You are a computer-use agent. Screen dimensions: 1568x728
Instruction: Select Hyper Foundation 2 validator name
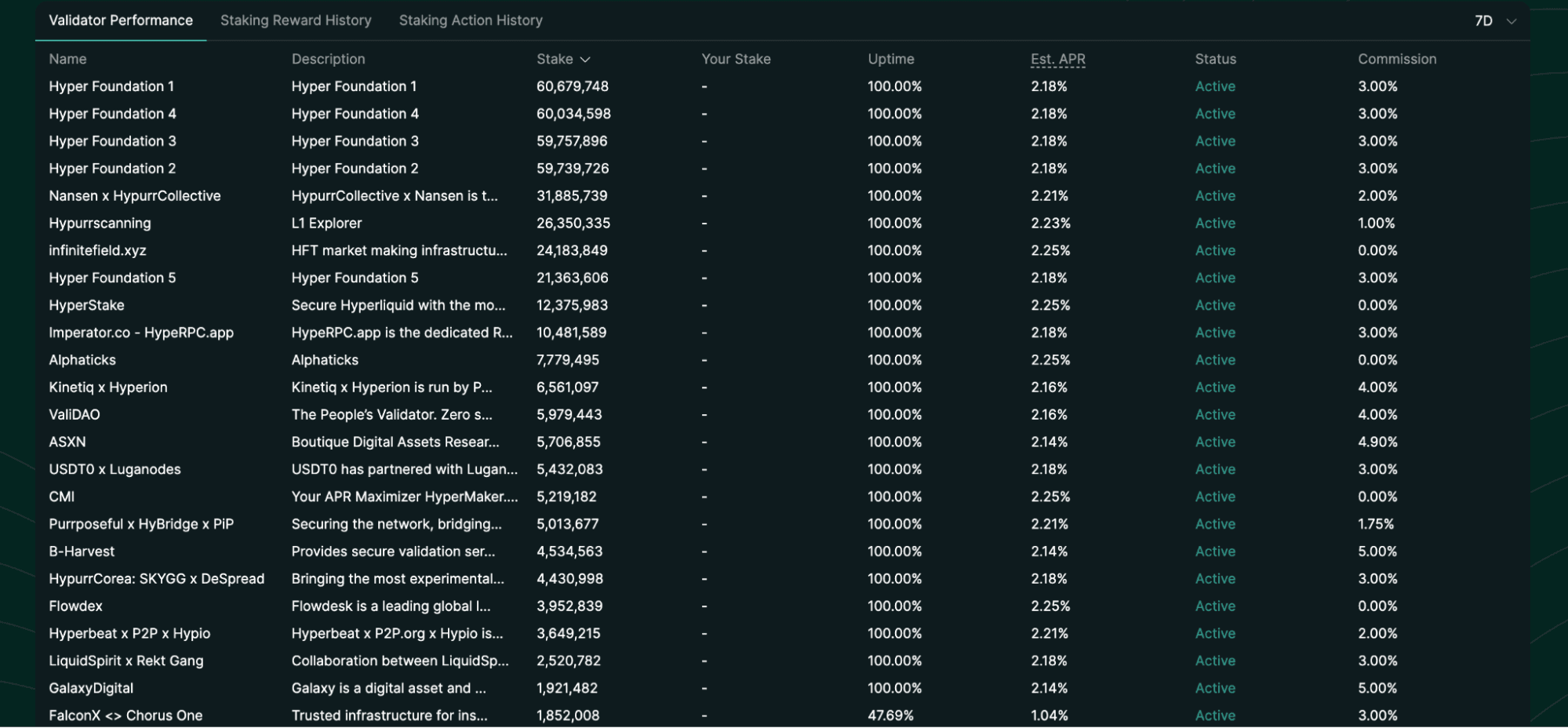coord(112,169)
